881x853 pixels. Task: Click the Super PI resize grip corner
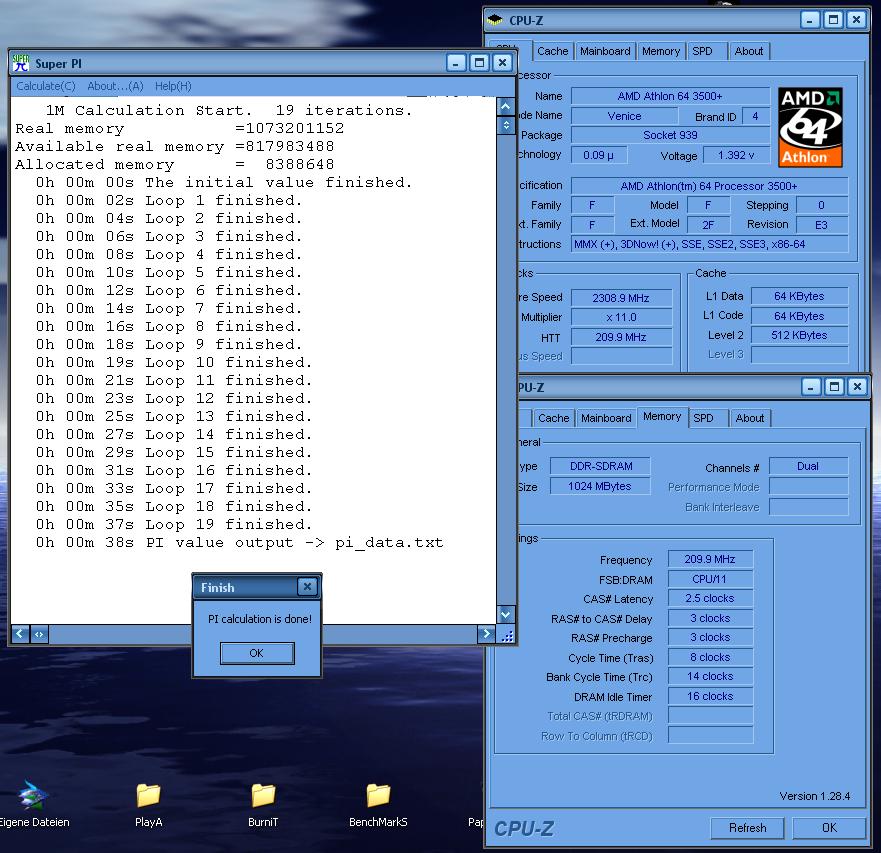507,635
